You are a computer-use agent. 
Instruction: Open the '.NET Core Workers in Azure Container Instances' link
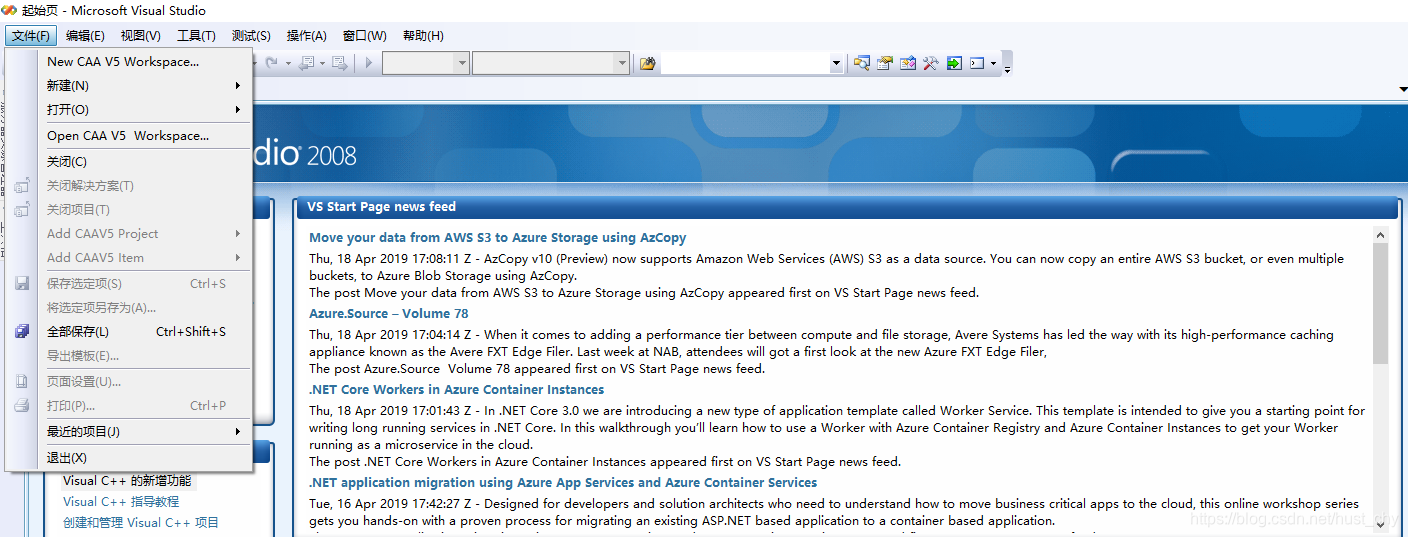coord(456,390)
